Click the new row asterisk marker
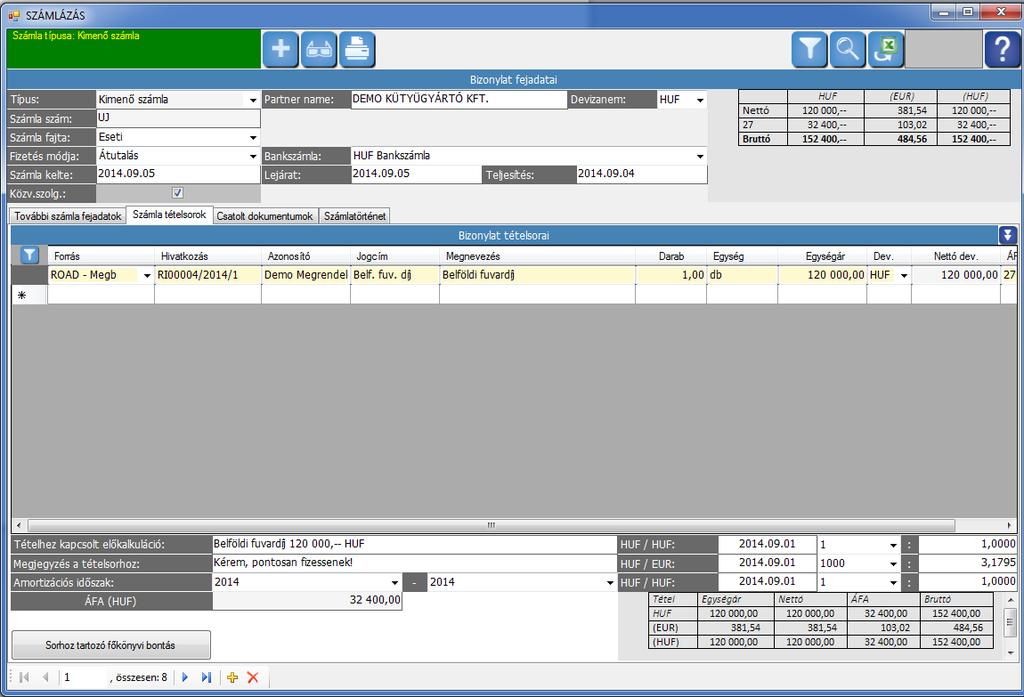 tap(22, 295)
